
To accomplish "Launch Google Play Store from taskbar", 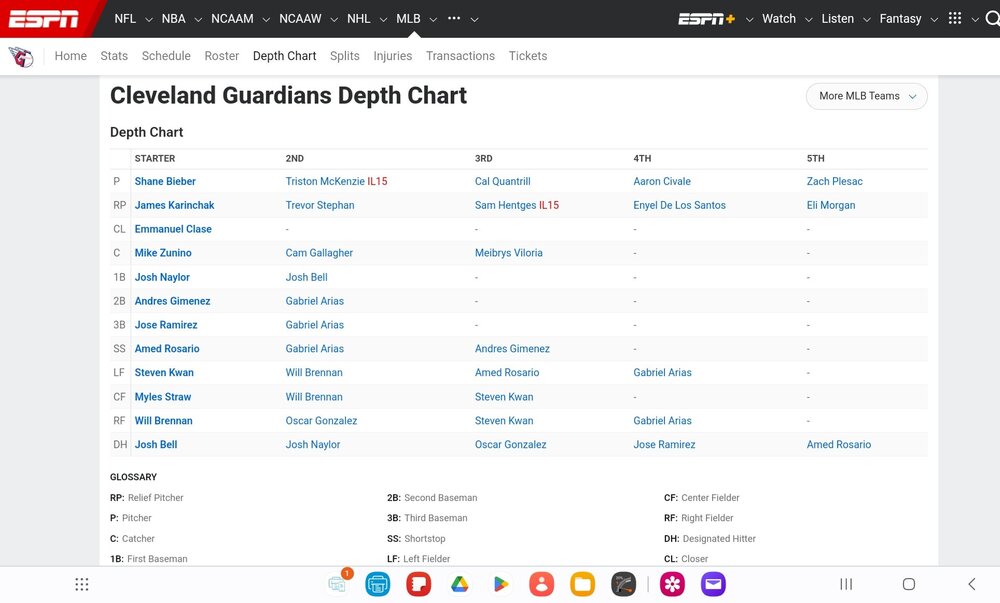I will point(501,585).
